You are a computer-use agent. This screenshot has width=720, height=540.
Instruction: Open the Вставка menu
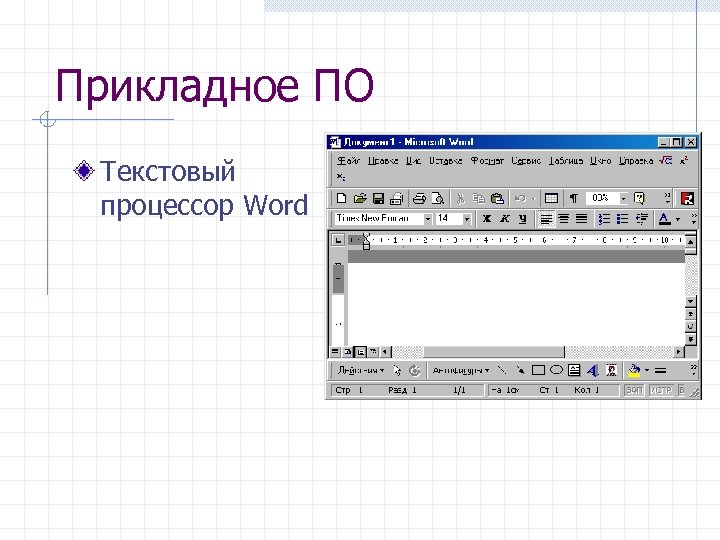point(445,161)
